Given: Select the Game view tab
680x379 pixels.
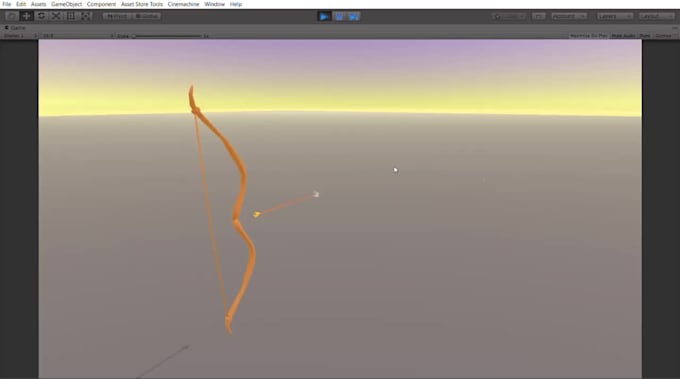Looking at the screenshot, I should pos(16,28).
